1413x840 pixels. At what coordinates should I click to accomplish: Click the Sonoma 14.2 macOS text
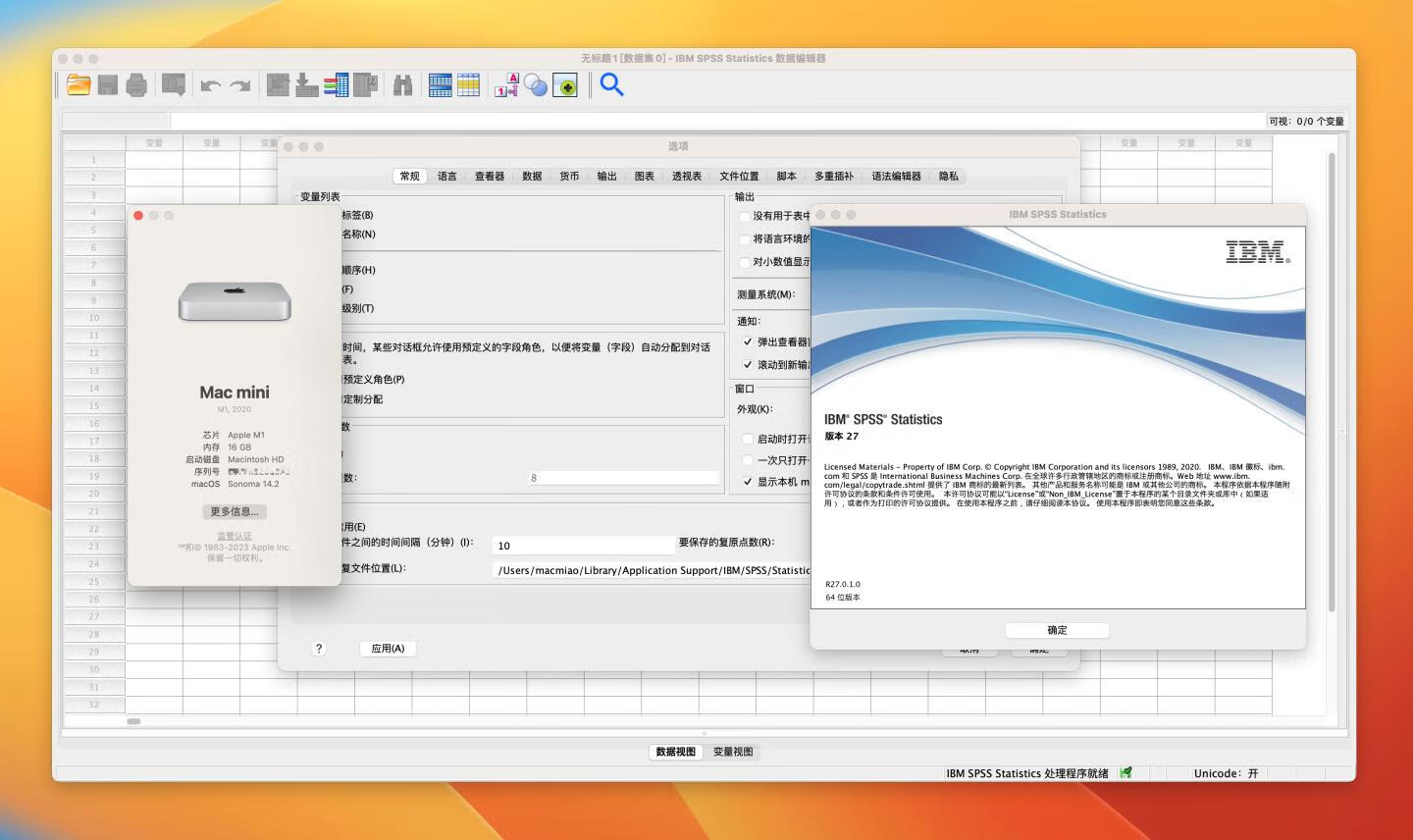point(253,484)
